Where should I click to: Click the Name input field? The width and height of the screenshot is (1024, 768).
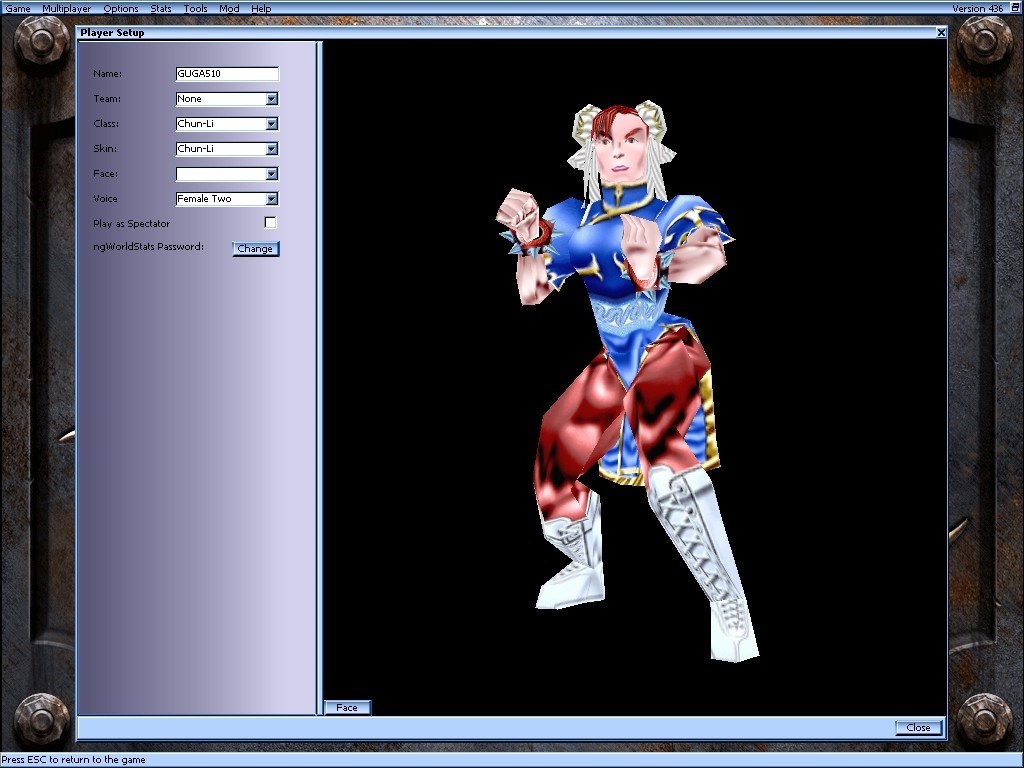point(227,74)
